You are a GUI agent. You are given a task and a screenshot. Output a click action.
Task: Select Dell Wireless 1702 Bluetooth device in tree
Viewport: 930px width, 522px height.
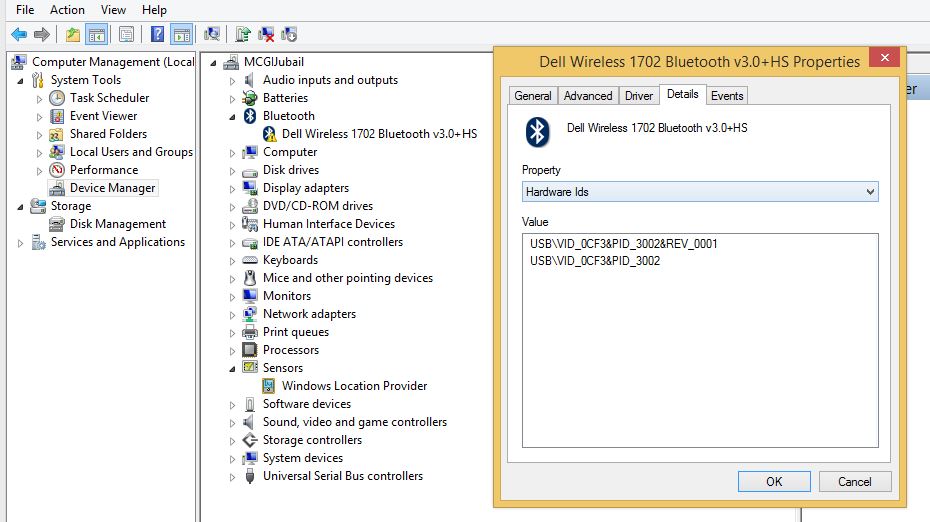click(x=379, y=134)
